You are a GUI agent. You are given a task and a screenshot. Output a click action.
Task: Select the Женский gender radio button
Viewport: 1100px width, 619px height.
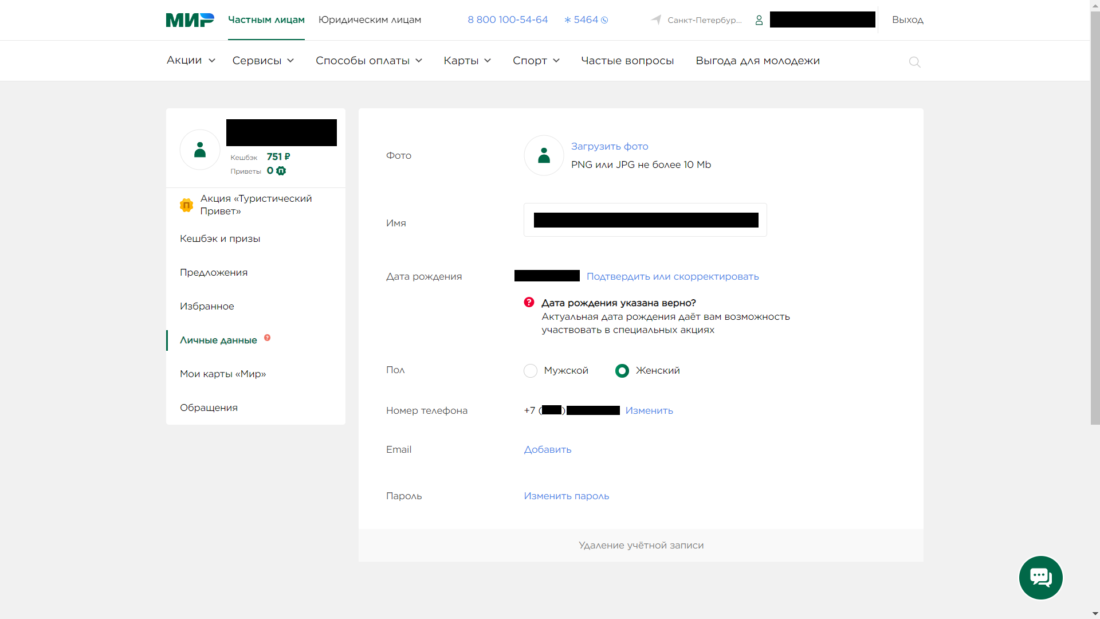[622, 371]
